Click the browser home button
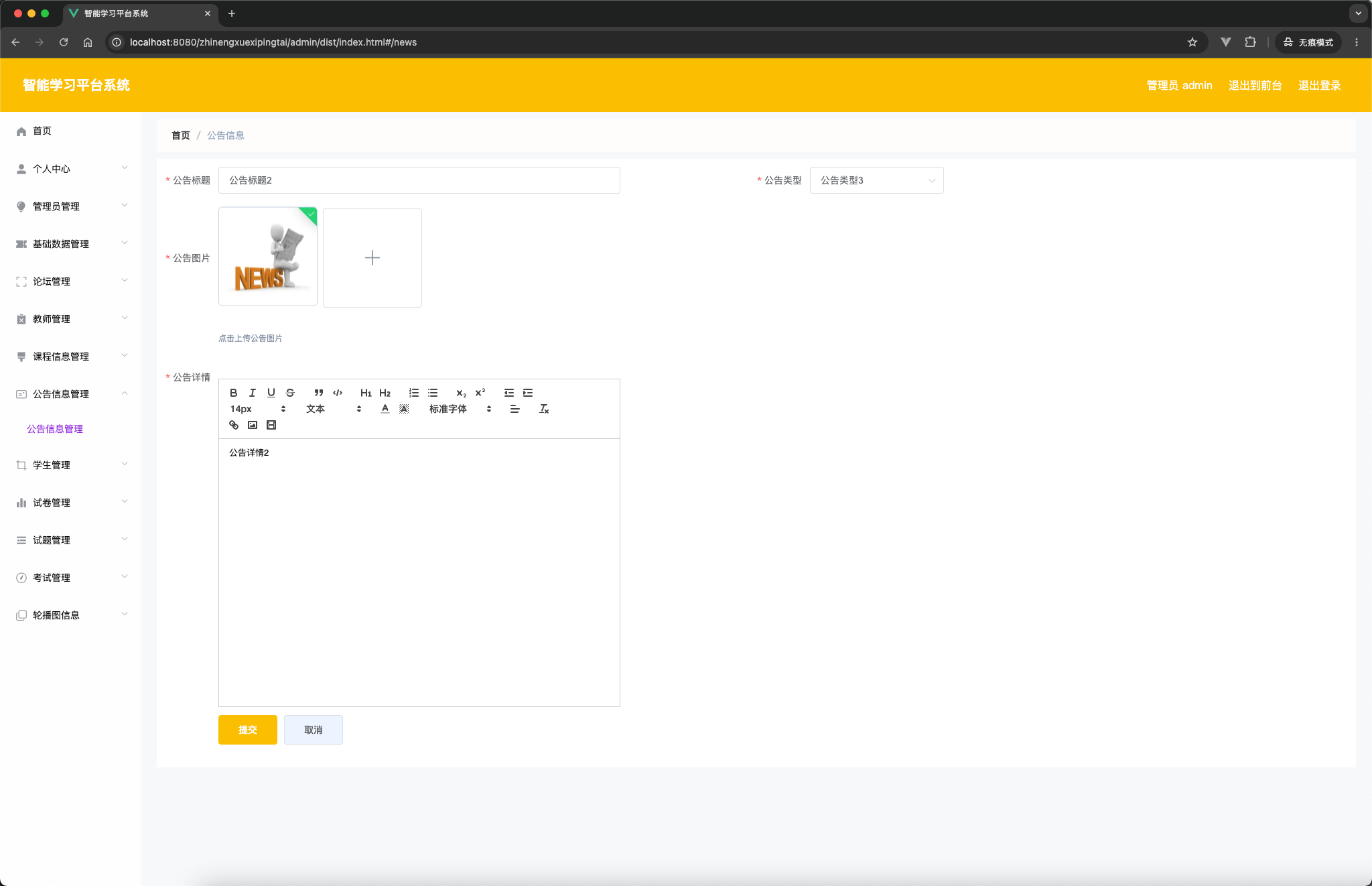 88,42
